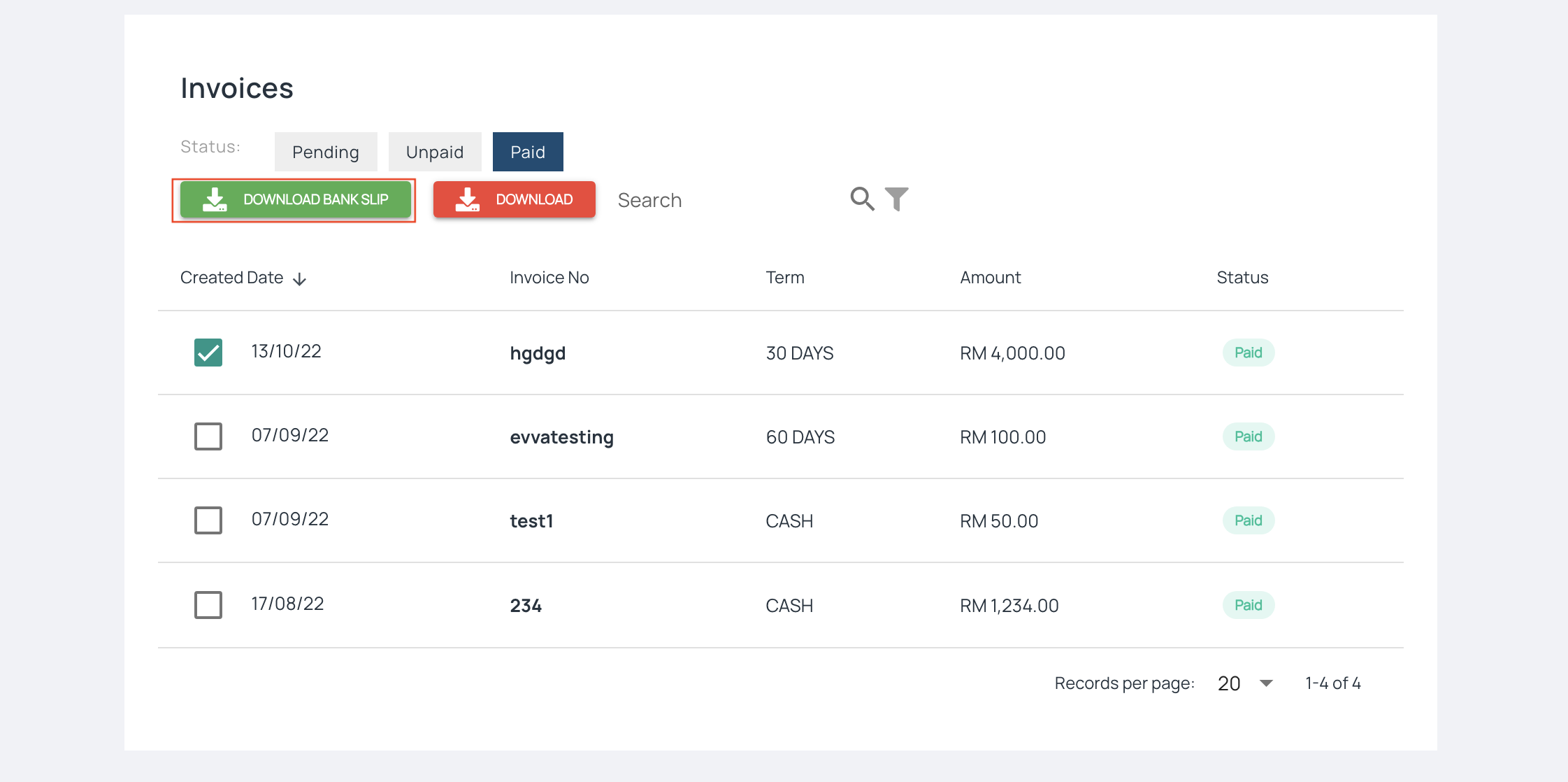The width and height of the screenshot is (1568, 782).
Task: Click Paid badge on RM 50.00 row
Action: point(1248,520)
